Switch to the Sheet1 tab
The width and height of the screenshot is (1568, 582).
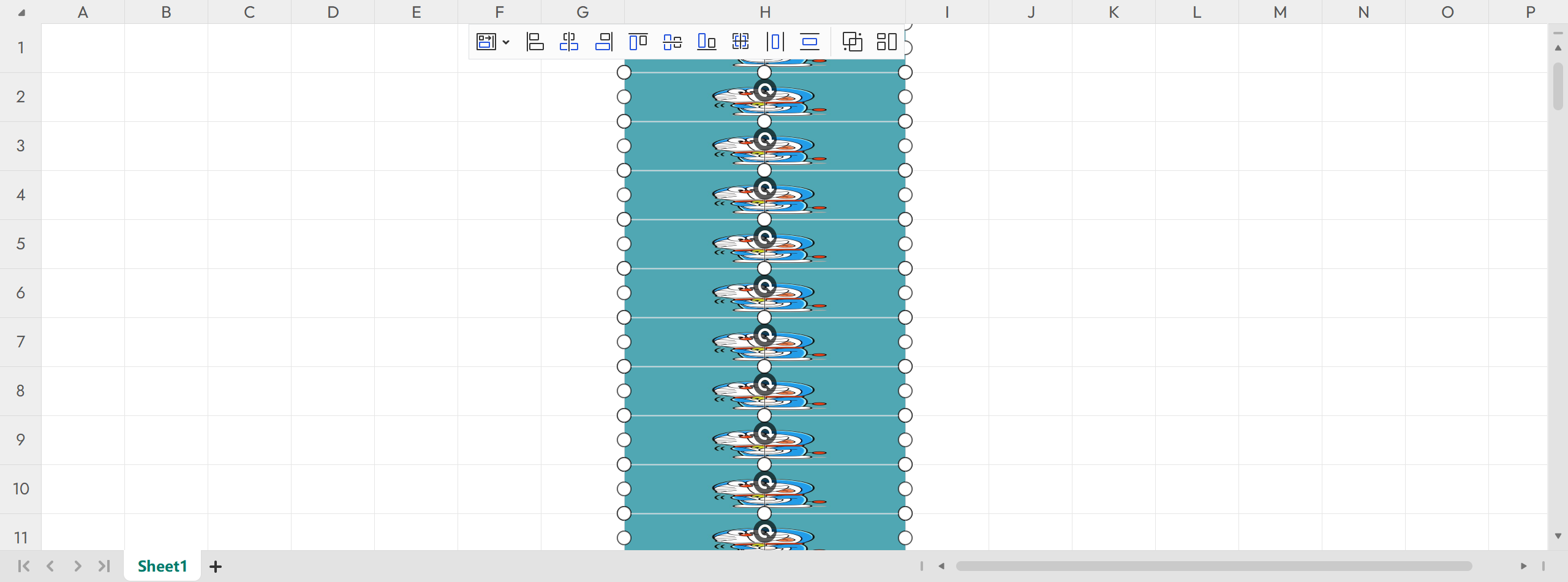tap(162, 566)
